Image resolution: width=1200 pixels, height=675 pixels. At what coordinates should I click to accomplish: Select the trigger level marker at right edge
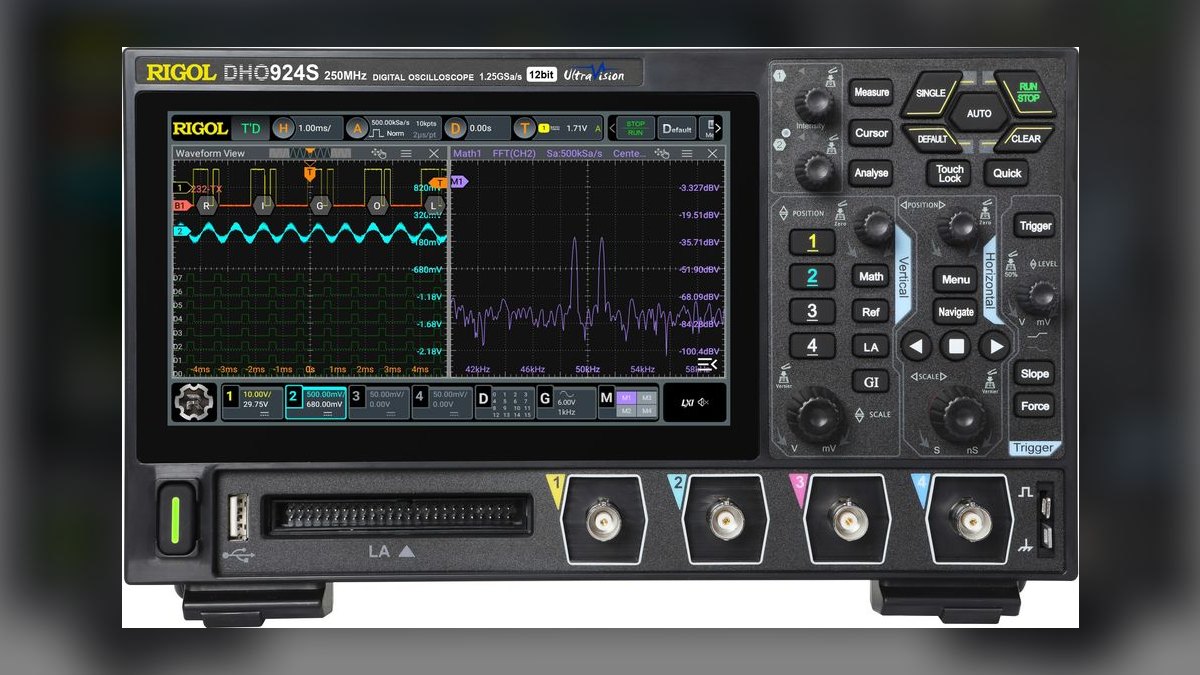[x=438, y=183]
